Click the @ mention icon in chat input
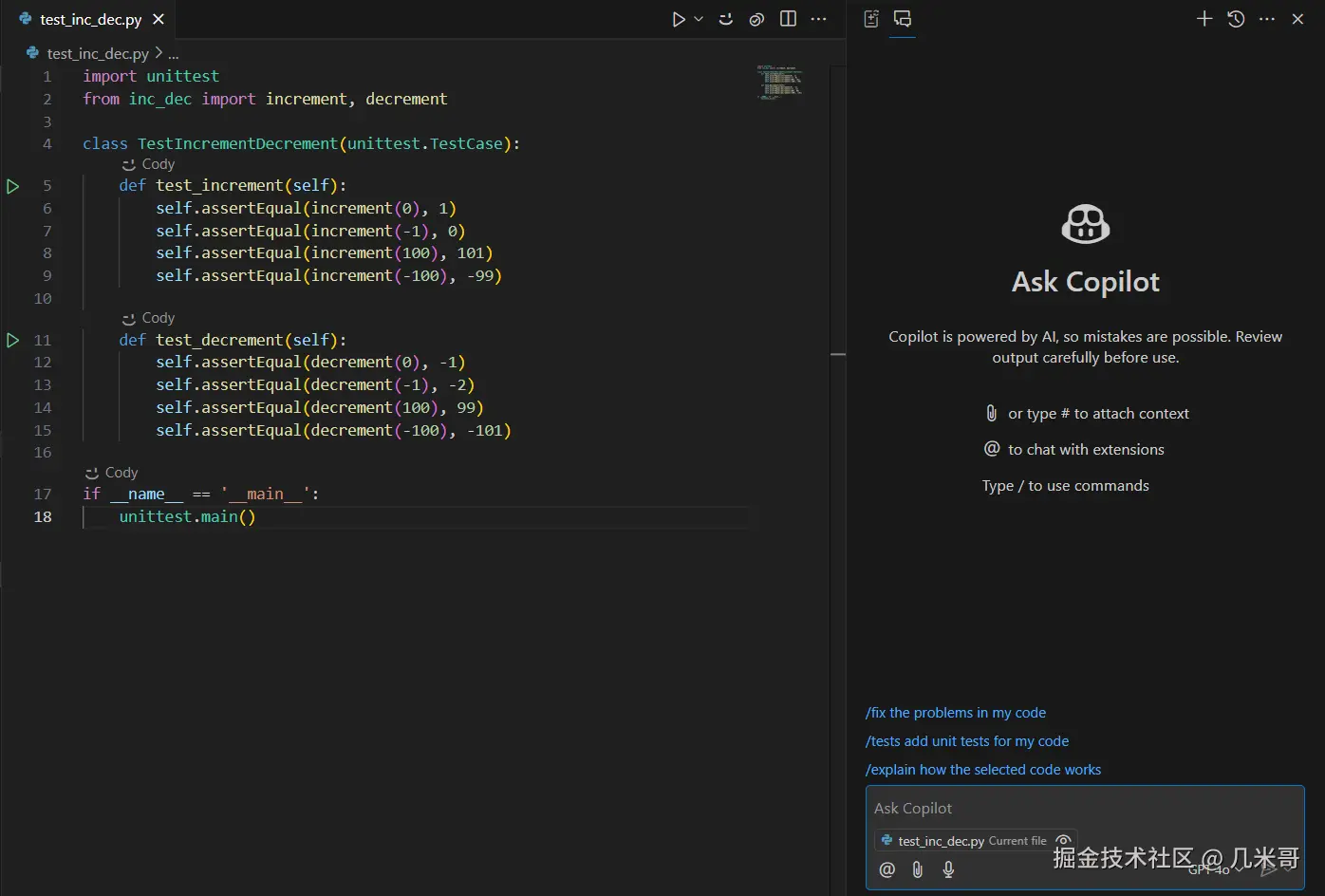Image resolution: width=1325 pixels, height=896 pixels. coord(886,869)
